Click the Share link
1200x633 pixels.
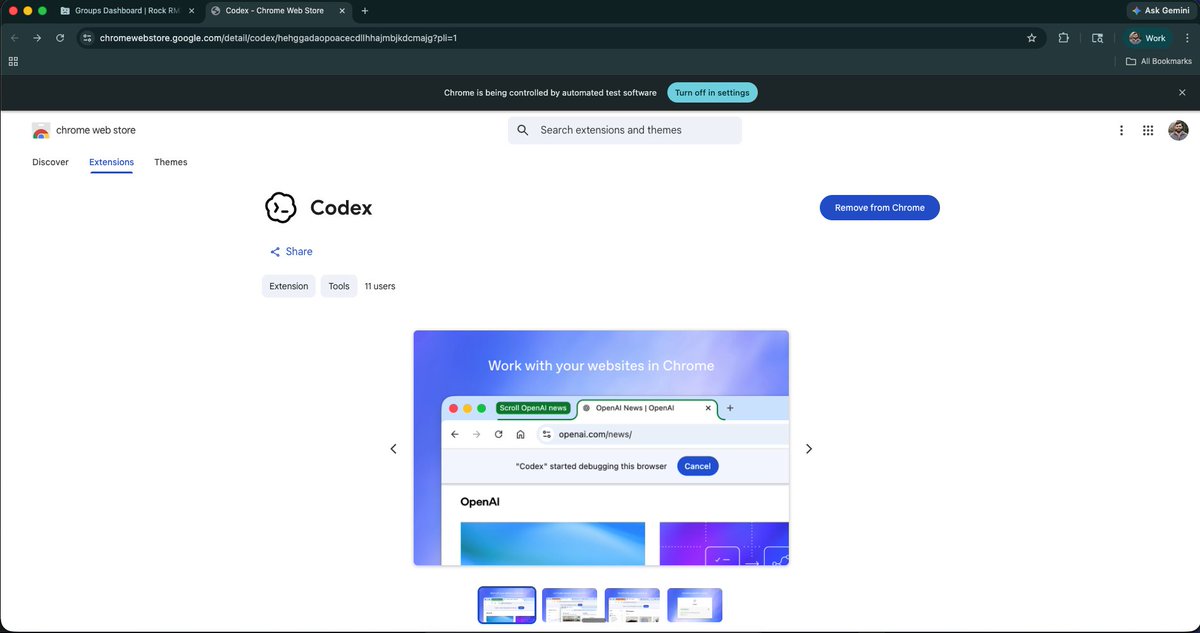(291, 252)
